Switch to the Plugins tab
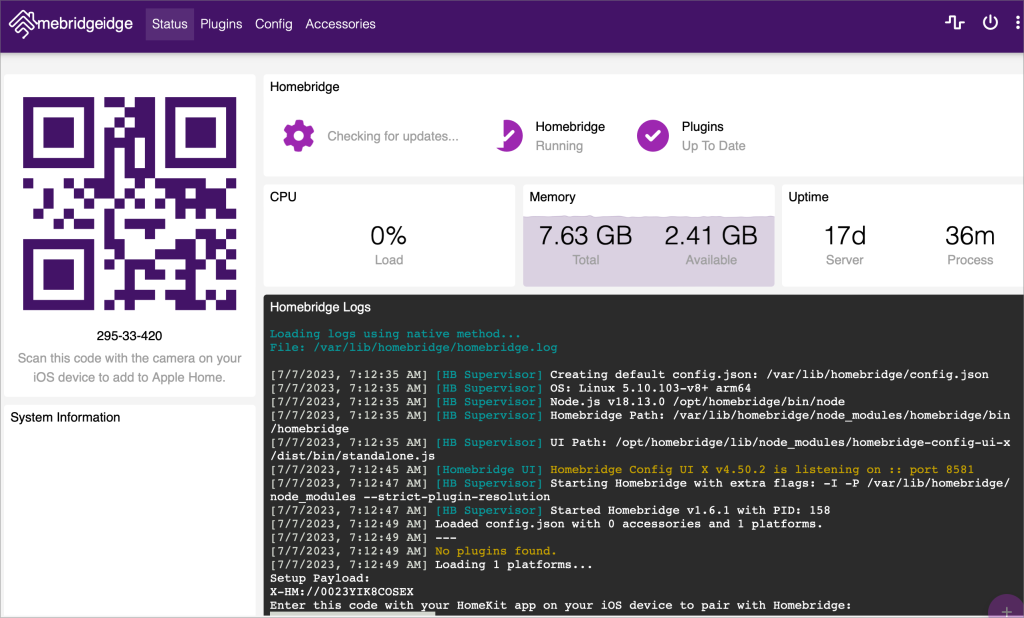The image size is (1024, 618). 221,24
